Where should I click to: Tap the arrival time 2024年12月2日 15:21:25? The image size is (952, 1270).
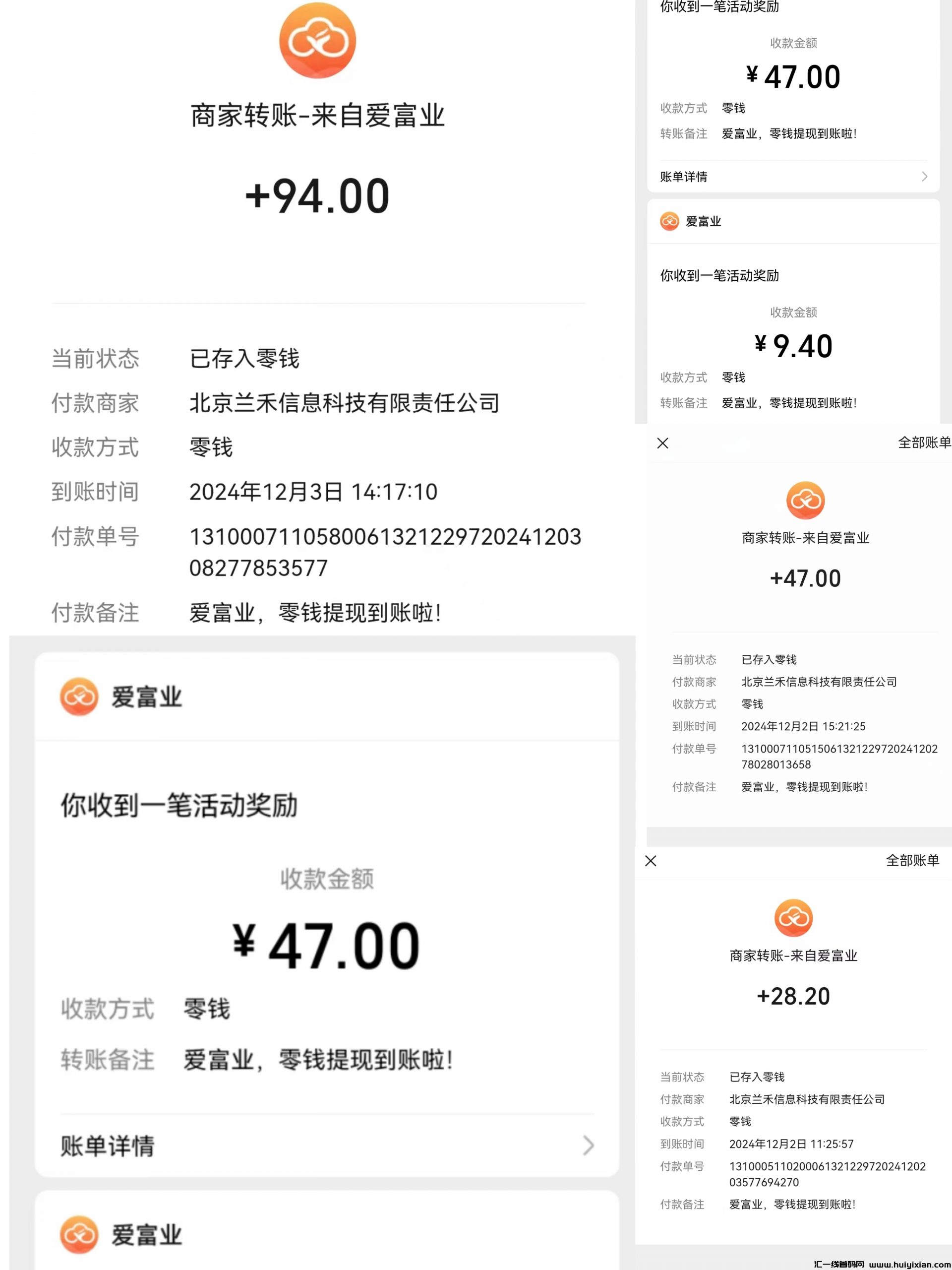[x=803, y=726]
